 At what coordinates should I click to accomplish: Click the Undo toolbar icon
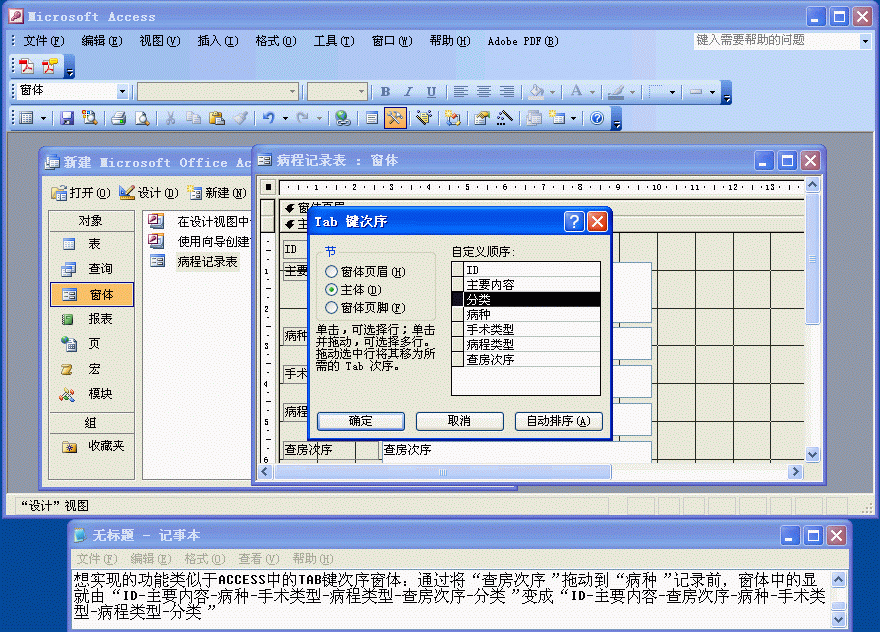pyautogui.click(x=269, y=118)
